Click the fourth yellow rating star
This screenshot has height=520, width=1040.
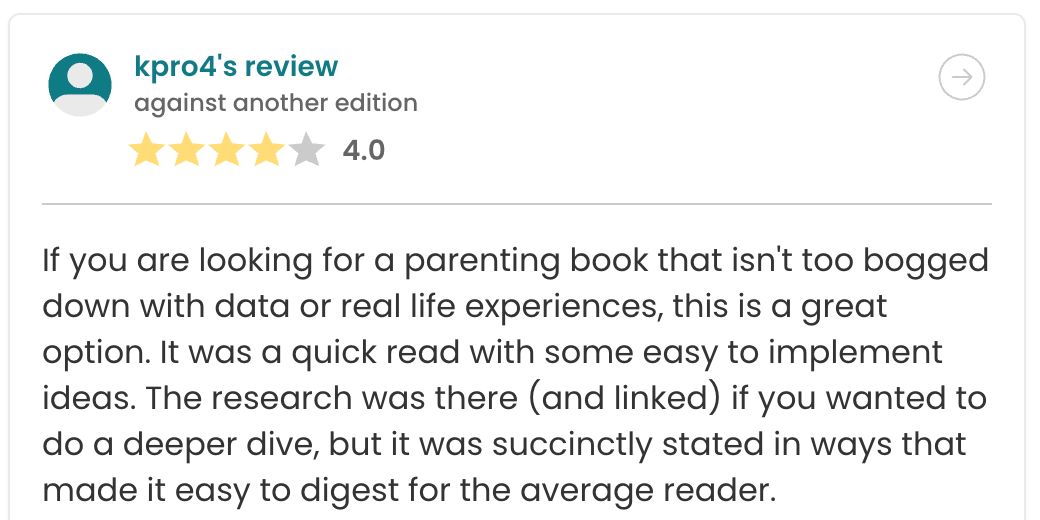coord(267,152)
